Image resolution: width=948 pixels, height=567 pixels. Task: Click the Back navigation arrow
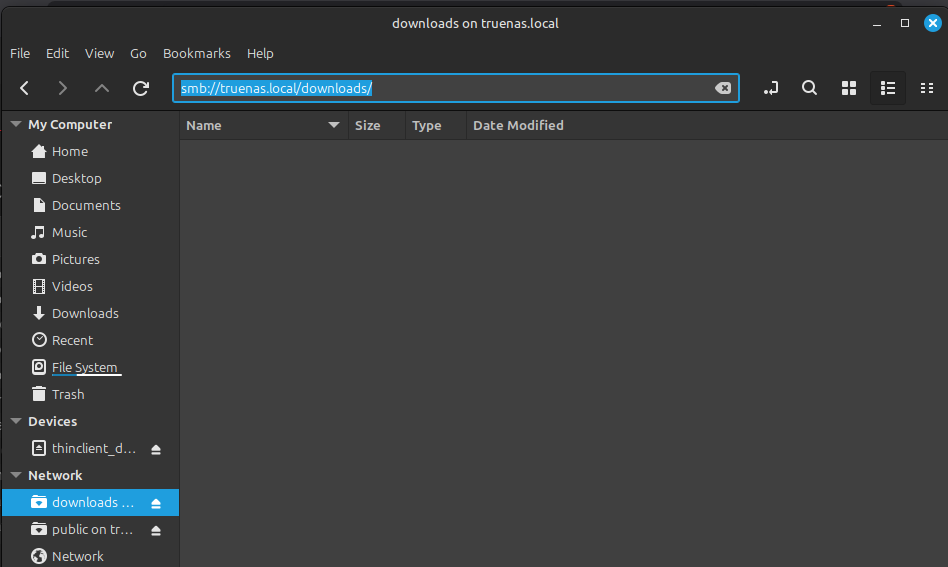pos(24,88)
